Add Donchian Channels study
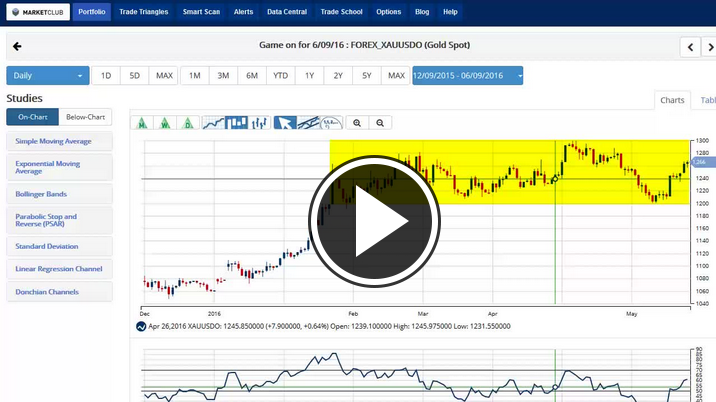Viewport: 716px width, 402px height. pos(59,292)
